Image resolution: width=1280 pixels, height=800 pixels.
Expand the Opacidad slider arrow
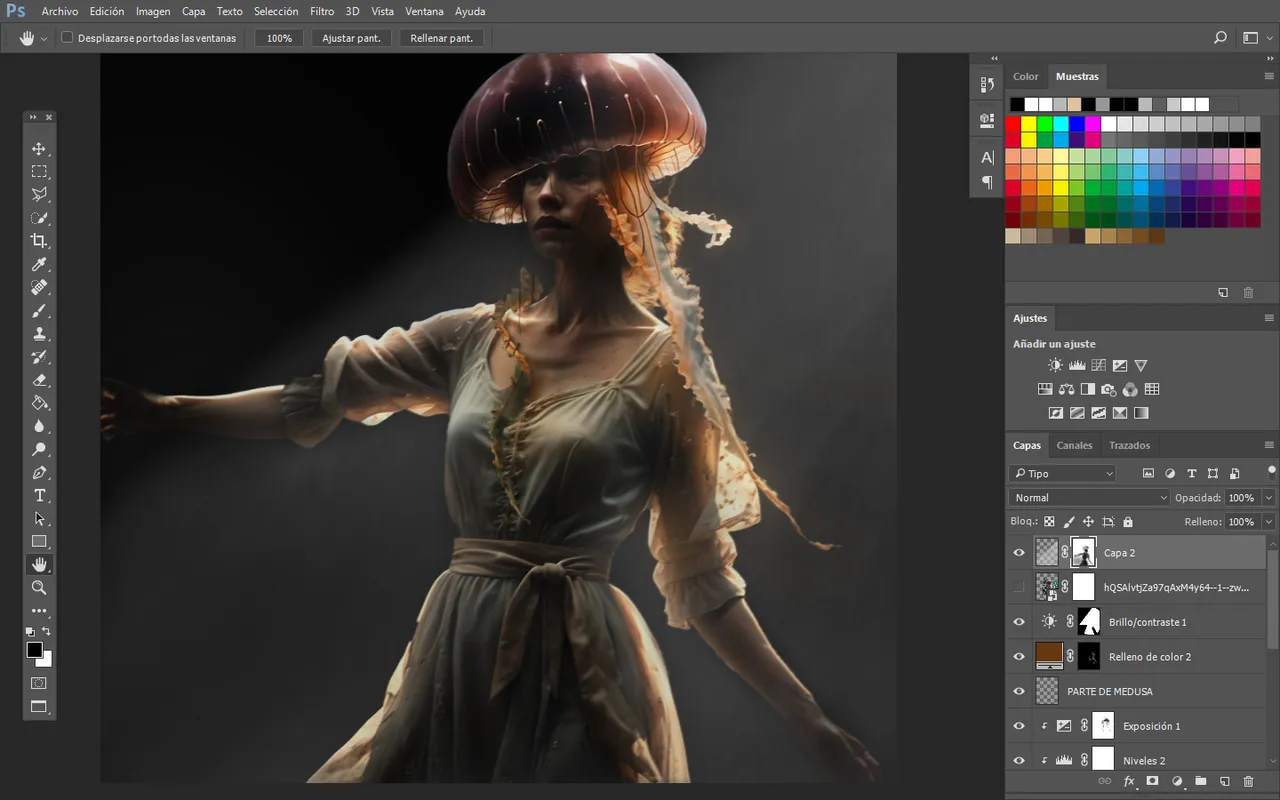click(x=1268, y=497)
